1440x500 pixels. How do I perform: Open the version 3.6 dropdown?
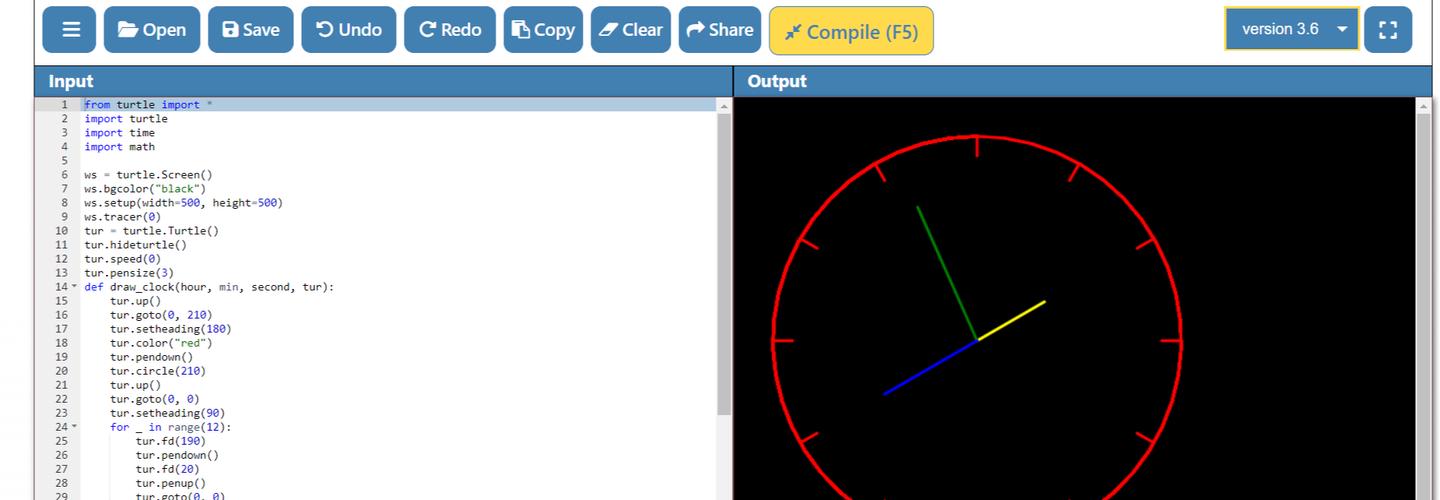tap(1292, 29)
